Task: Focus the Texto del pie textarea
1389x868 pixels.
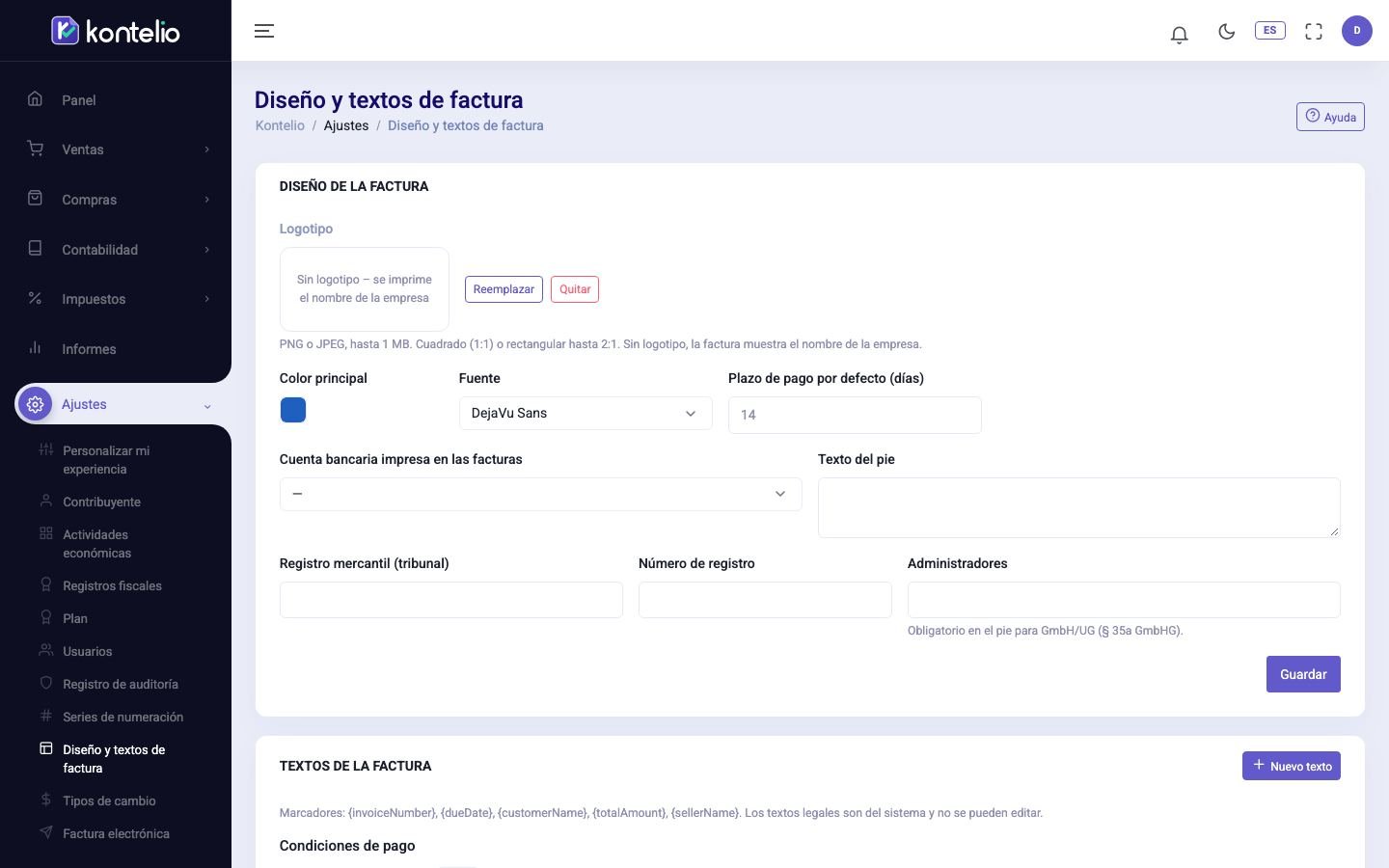Action: 1078,507
